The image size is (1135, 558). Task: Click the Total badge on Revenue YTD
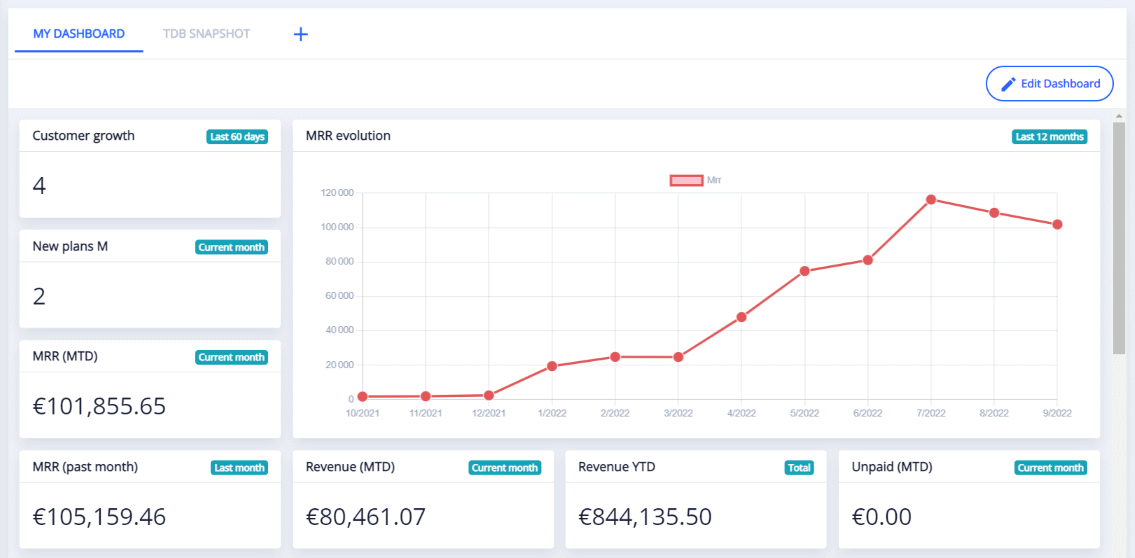click(x=799, y=468)
